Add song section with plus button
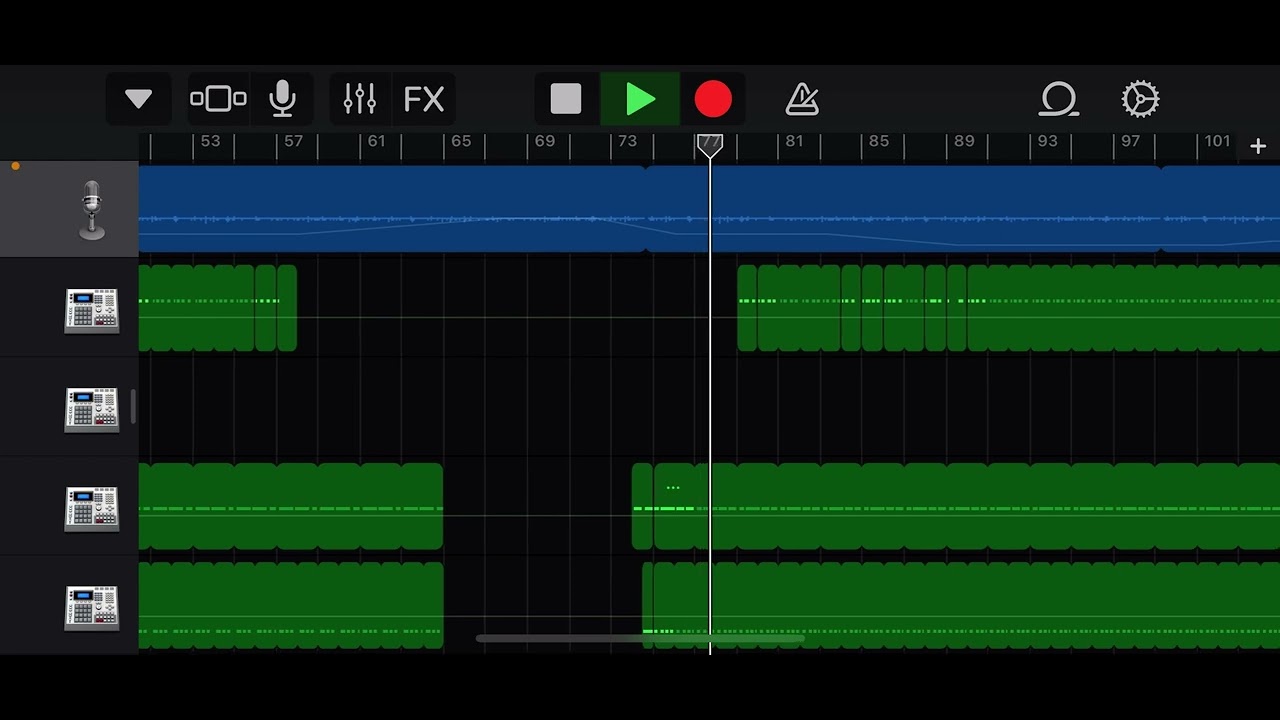The width and height of the screenshot is (1280, 720). point(1258,146)
